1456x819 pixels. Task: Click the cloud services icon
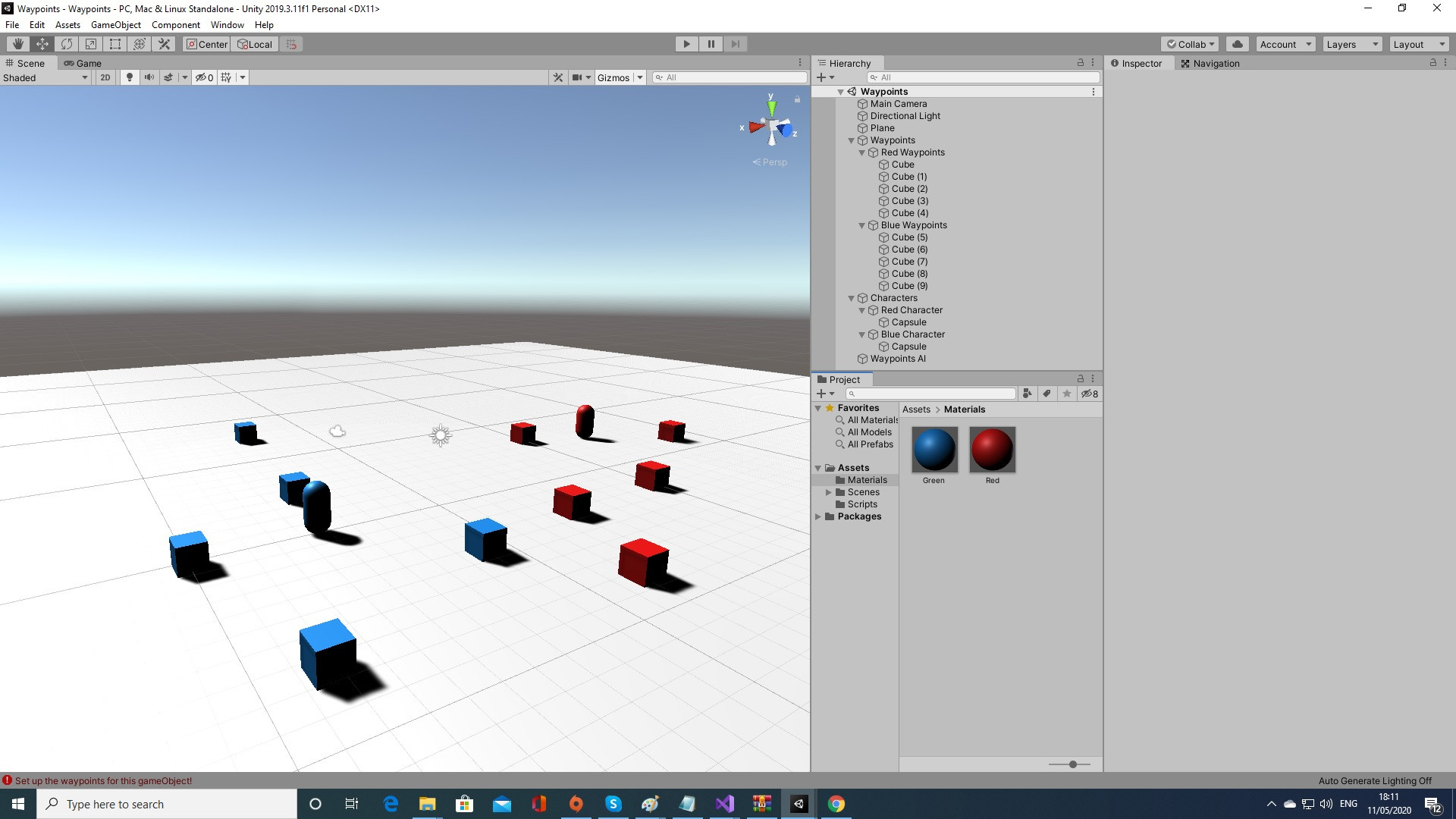point(1237,44)
